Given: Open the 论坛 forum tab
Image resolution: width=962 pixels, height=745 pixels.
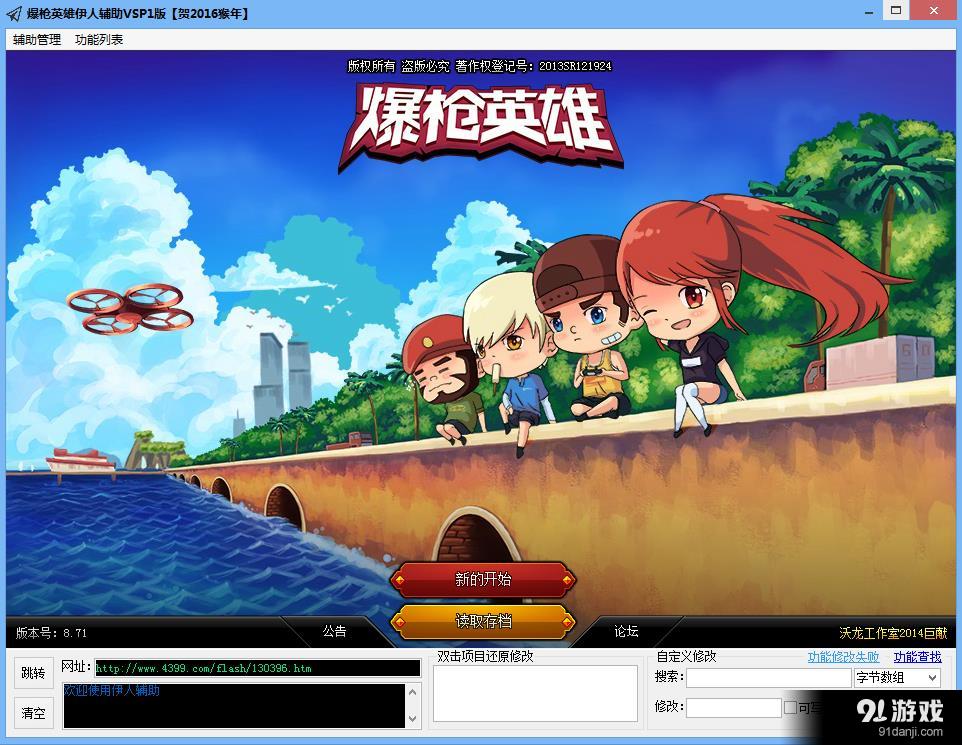Looking at the screenshot, I should click(626, 631).
